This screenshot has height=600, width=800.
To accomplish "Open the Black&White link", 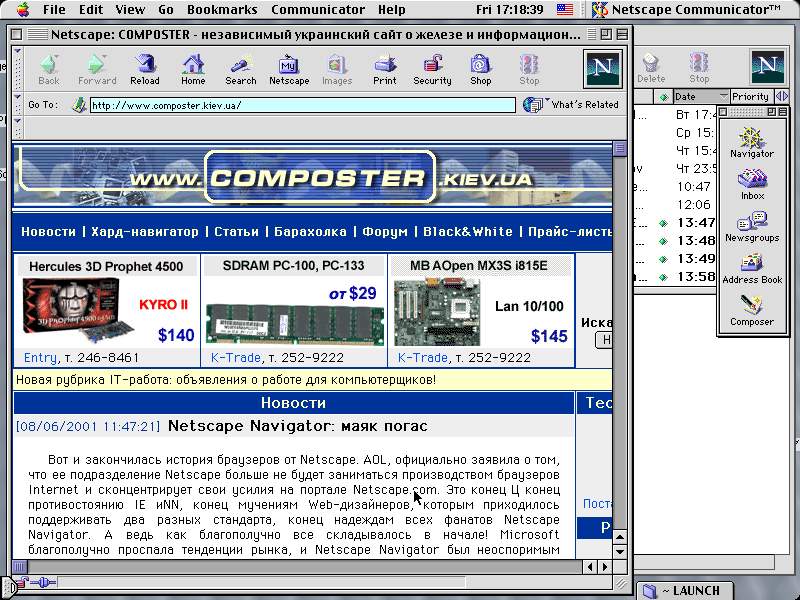I will (468, 232).
